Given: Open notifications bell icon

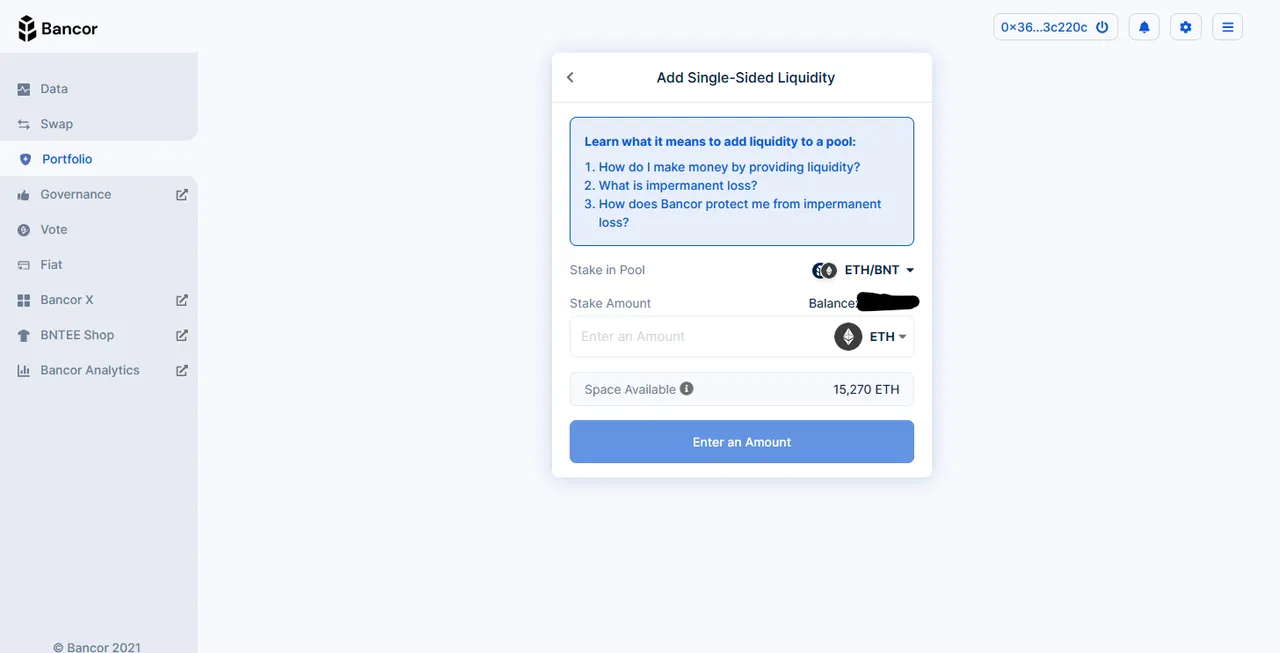Looking at the screenshot, I should point(1144,27).
